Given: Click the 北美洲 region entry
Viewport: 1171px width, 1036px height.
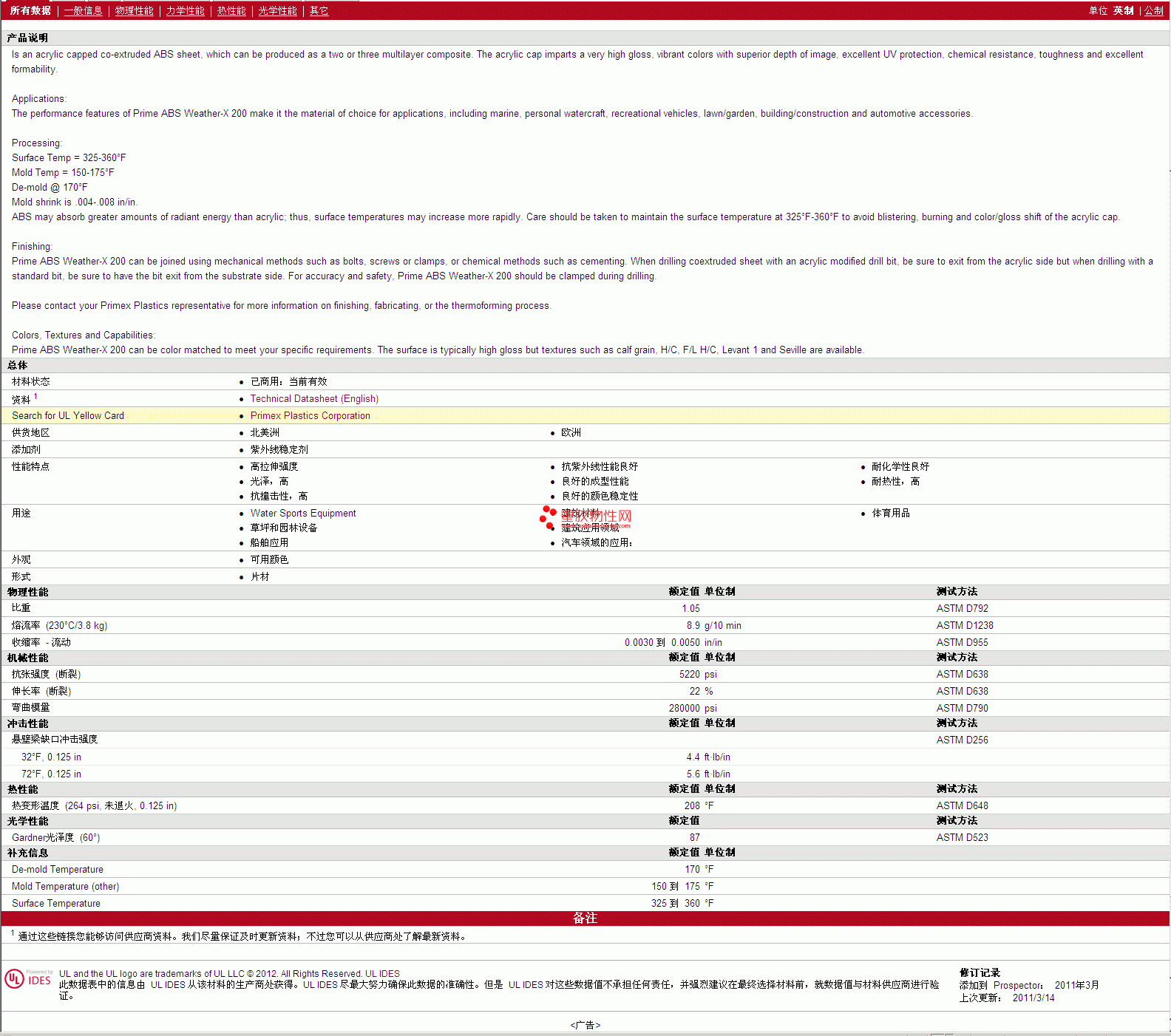Looking at the screenshot, I should click(265, 432).
